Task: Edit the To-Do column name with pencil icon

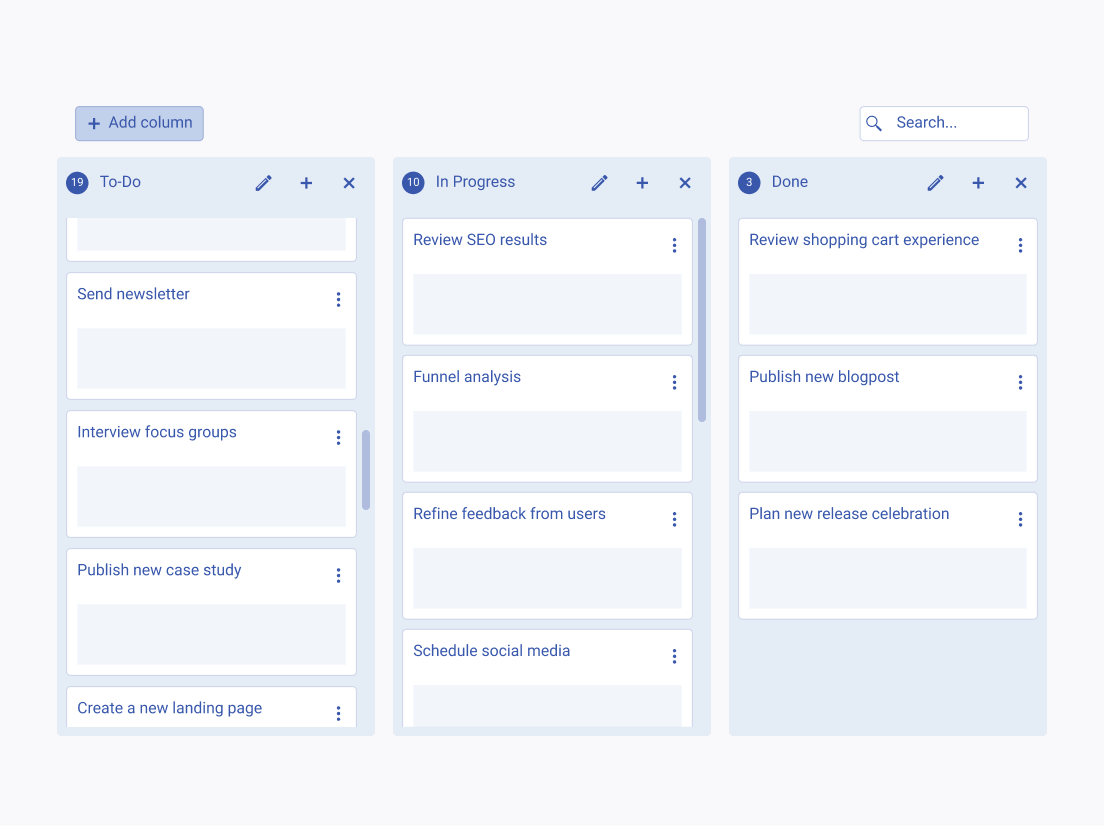Action: [263, 183]
